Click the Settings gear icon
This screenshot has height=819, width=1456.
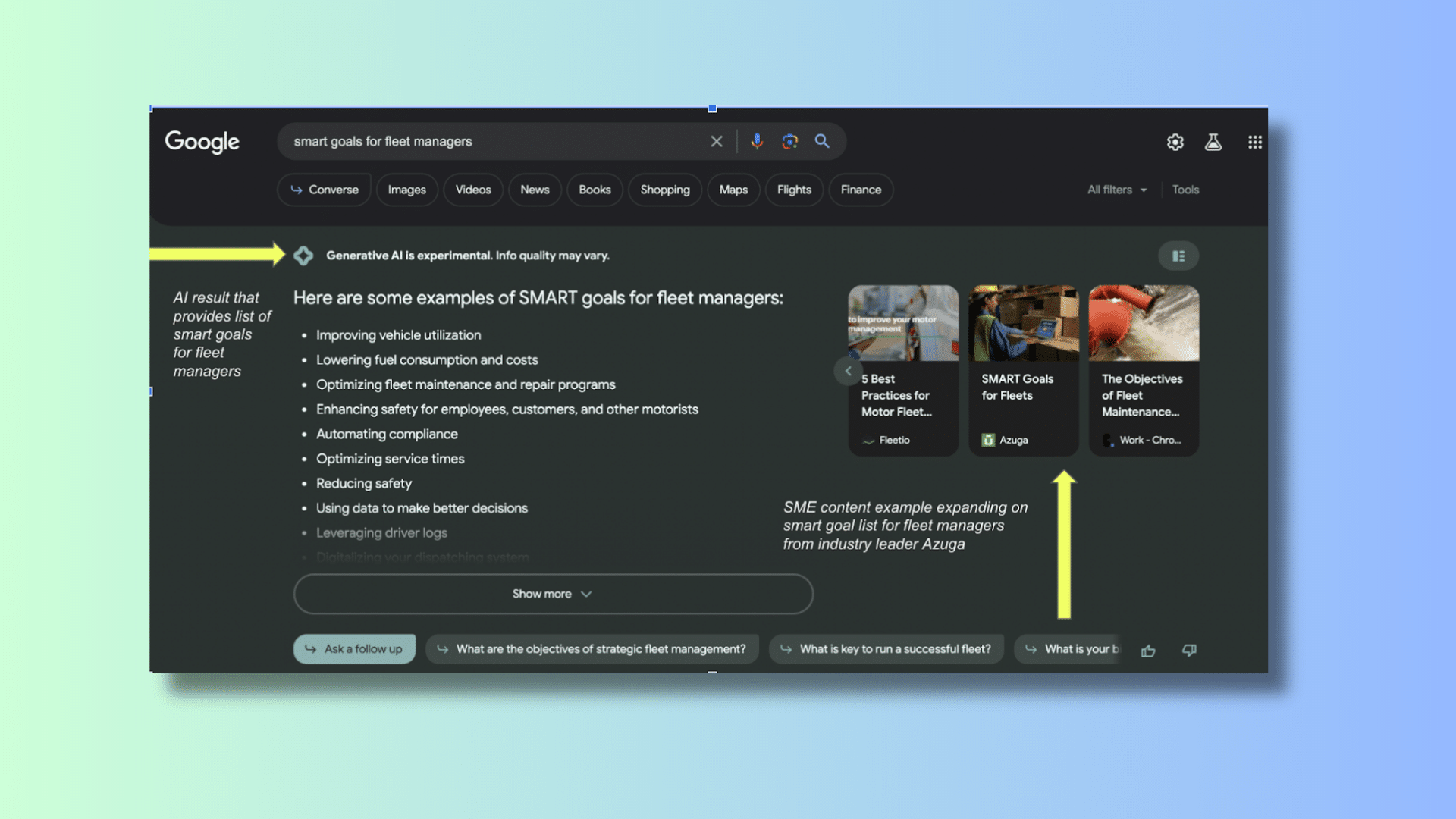[x=1175, y=141]
